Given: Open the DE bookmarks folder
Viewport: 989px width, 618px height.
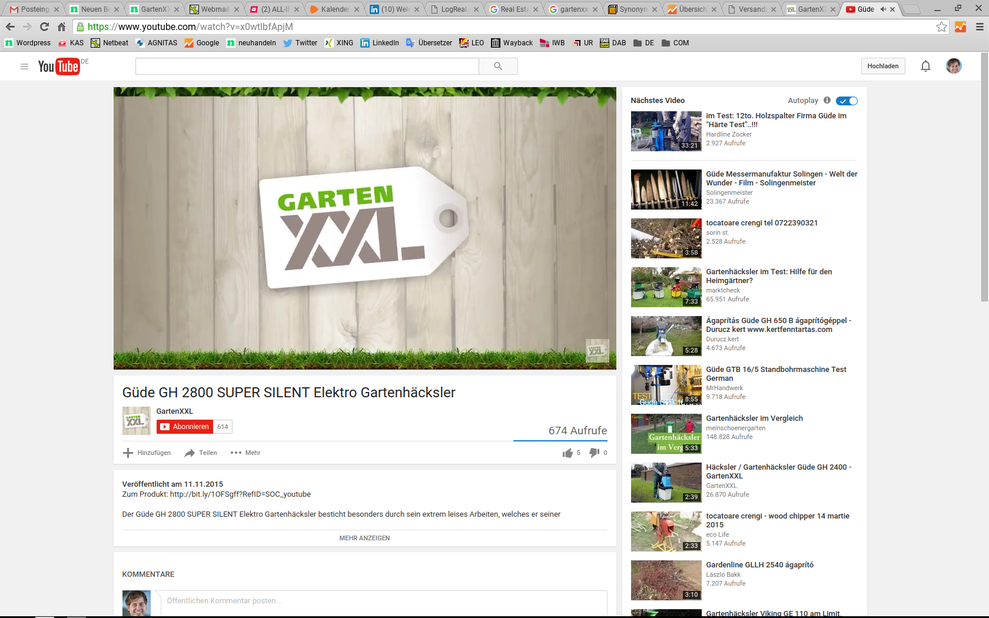Looking at the screenshot, I should click(643, 43).
